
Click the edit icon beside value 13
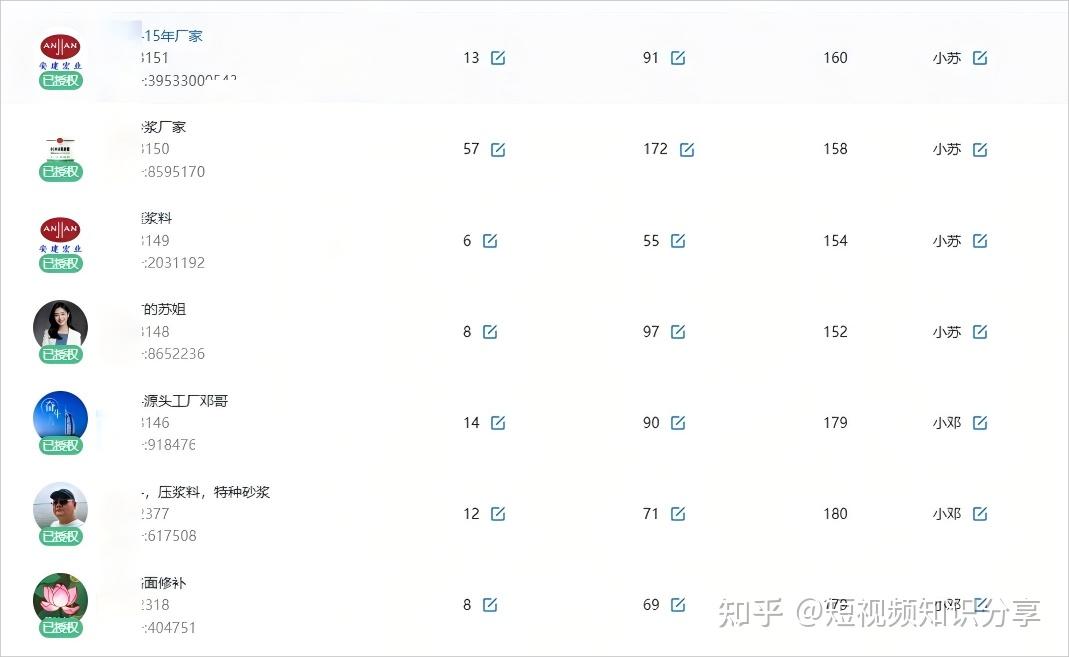tap(498, 58)
